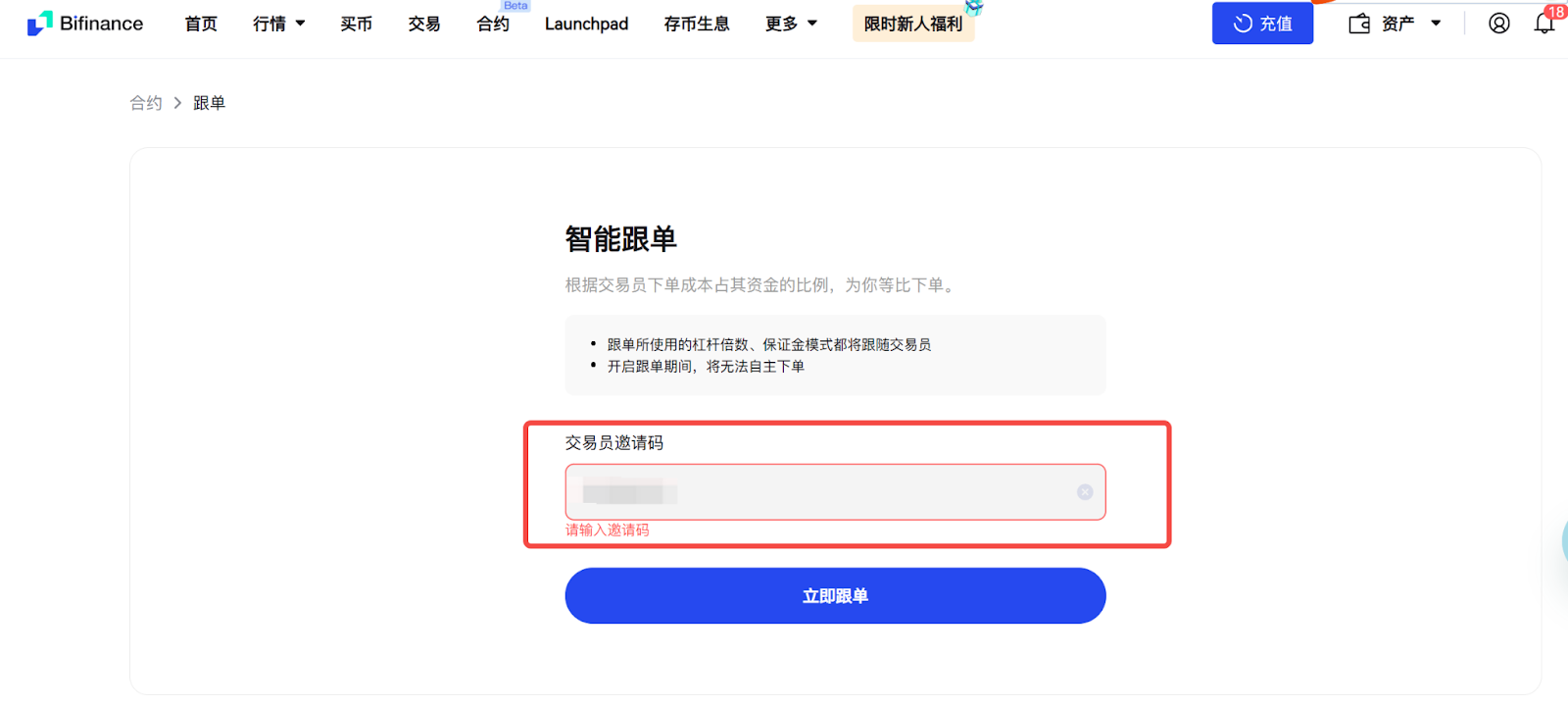The image size is (1568, 706).
Task: Click the 限时新人福利 promo button
Action: coord(913,24)
